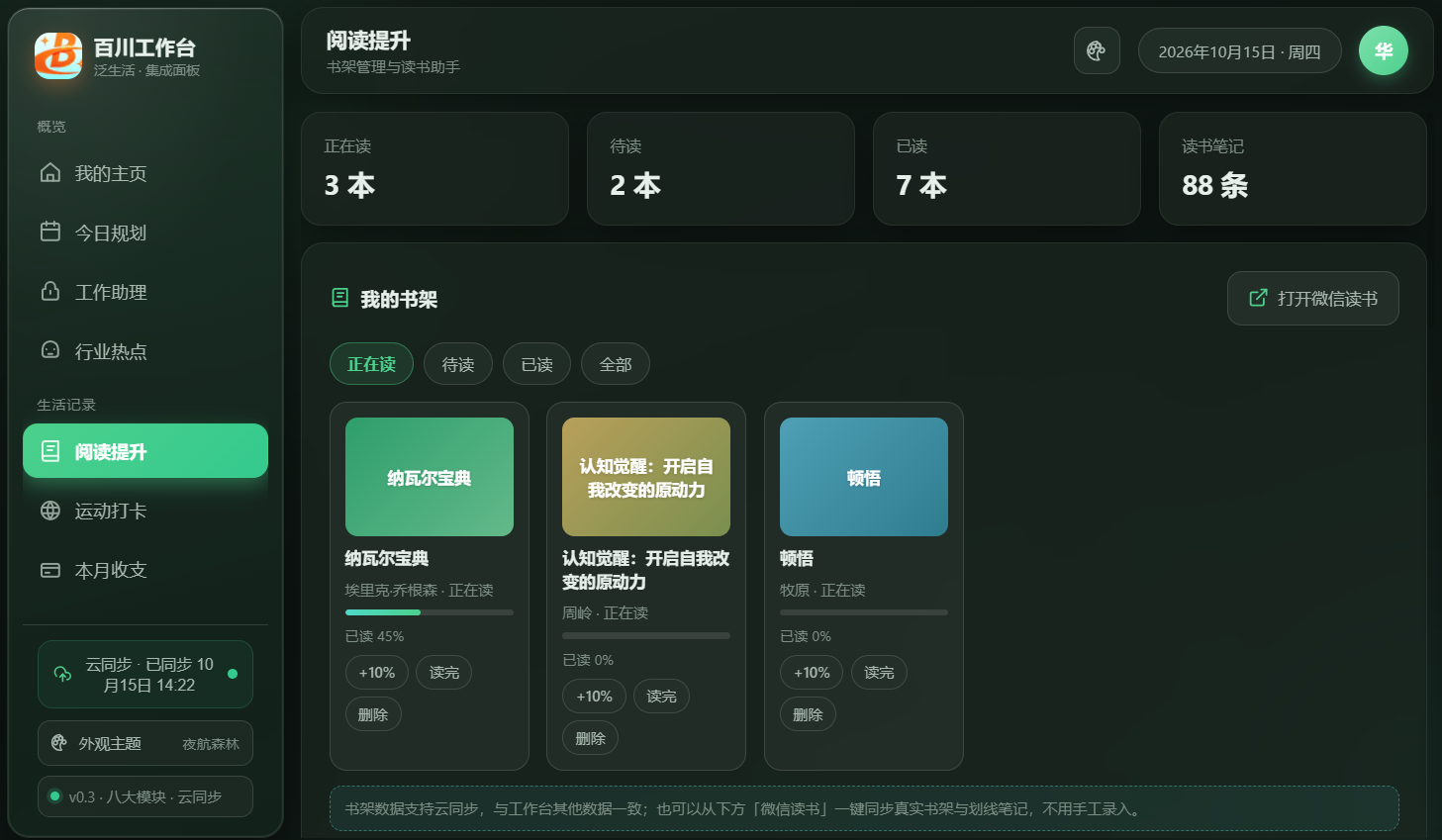Viewport: 1442px width, 840px height.
Task: Open 运动打卡 in the sidebar
Action: 145,511
